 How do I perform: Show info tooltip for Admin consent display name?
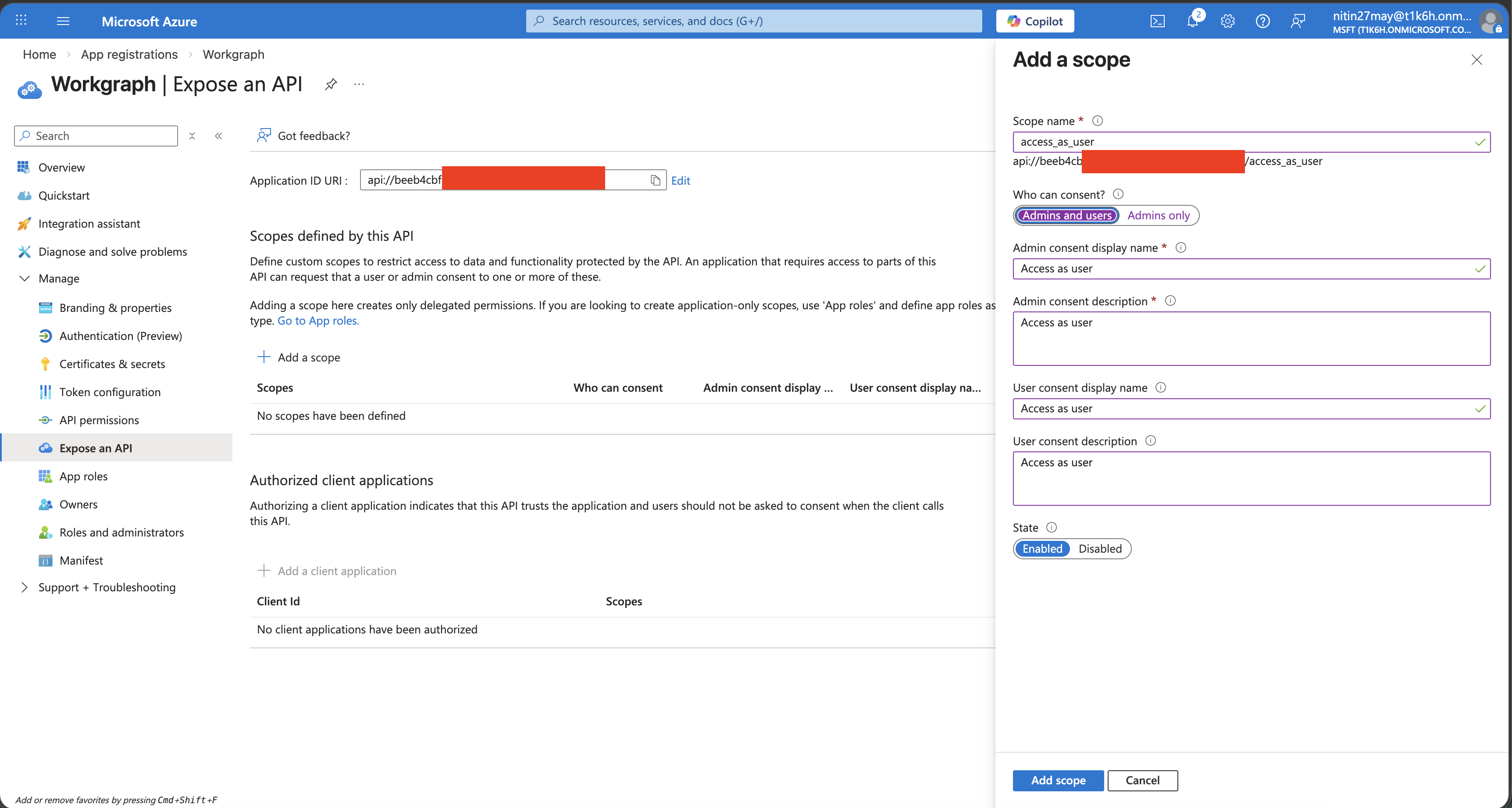(x=1181, y=247)
